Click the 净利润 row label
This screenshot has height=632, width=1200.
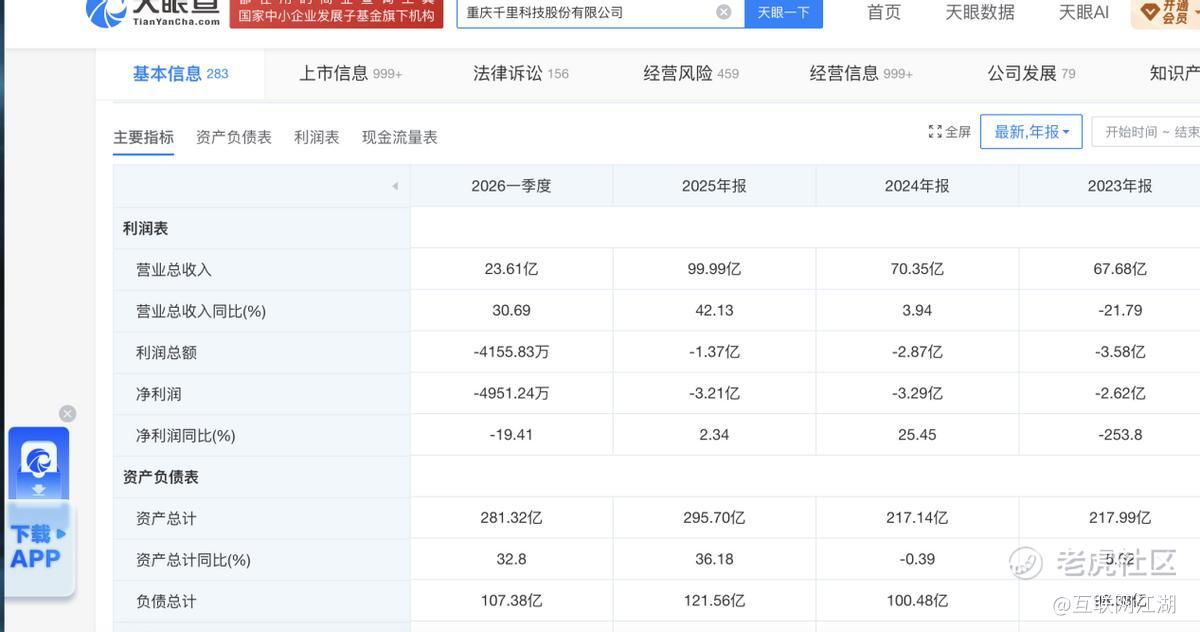(x=158, y=394)
